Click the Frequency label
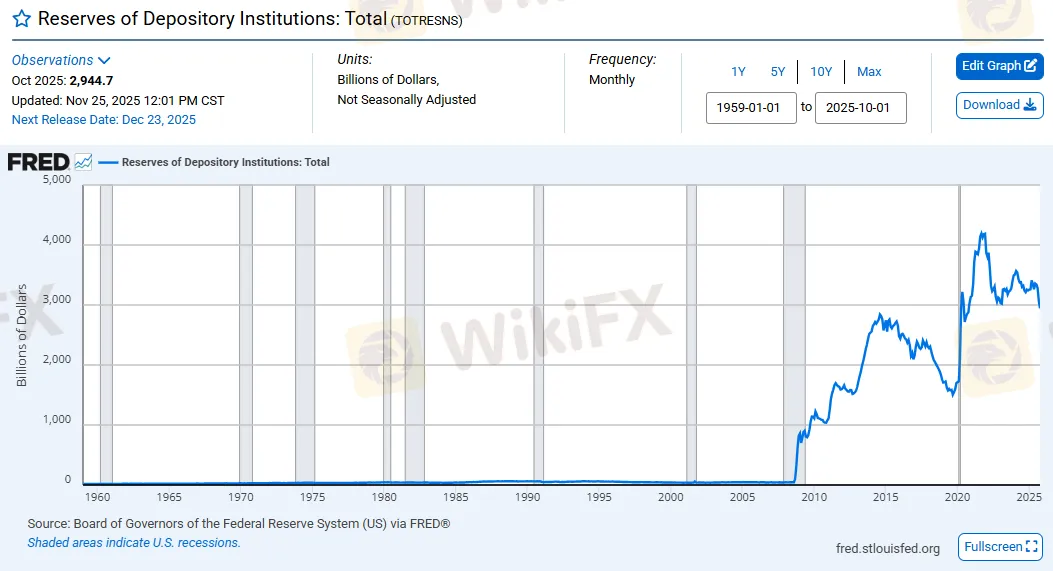 click(623, 59)
